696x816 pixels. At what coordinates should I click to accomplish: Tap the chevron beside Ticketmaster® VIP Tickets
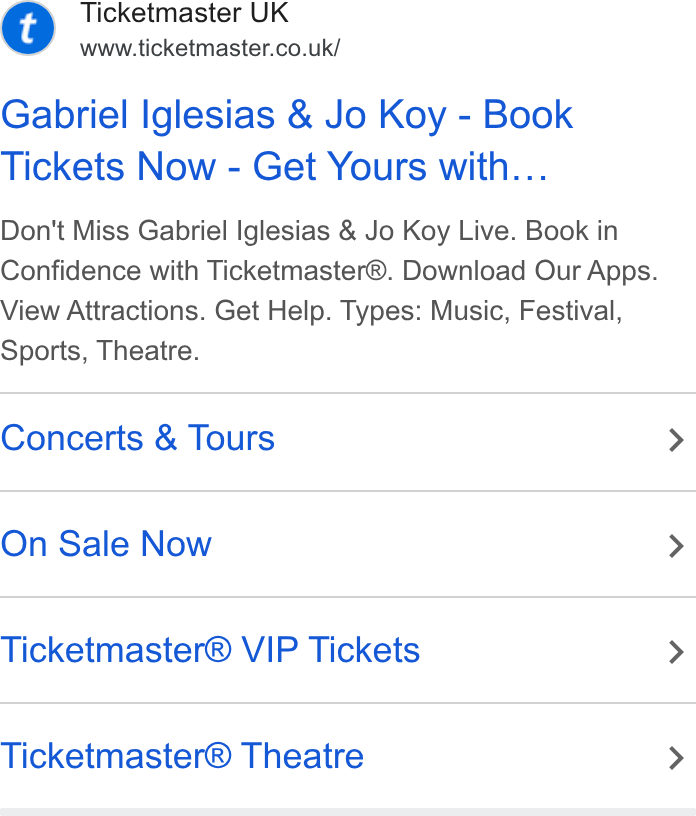coord(676,652)
